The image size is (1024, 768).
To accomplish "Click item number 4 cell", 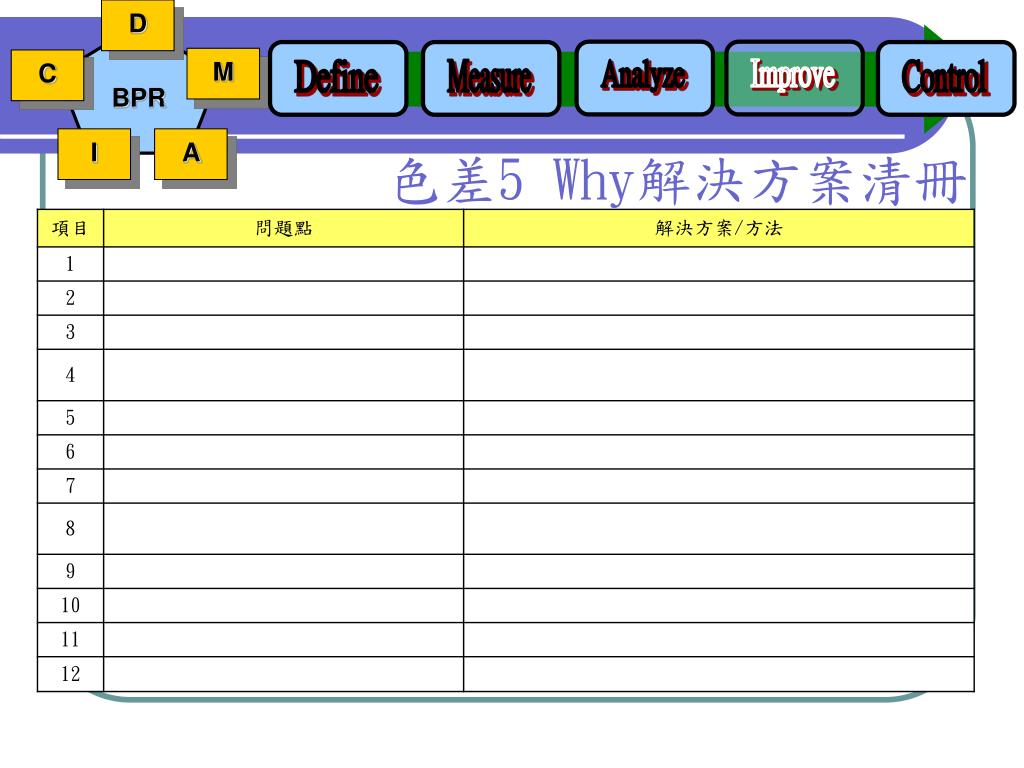I will point(71,375).
